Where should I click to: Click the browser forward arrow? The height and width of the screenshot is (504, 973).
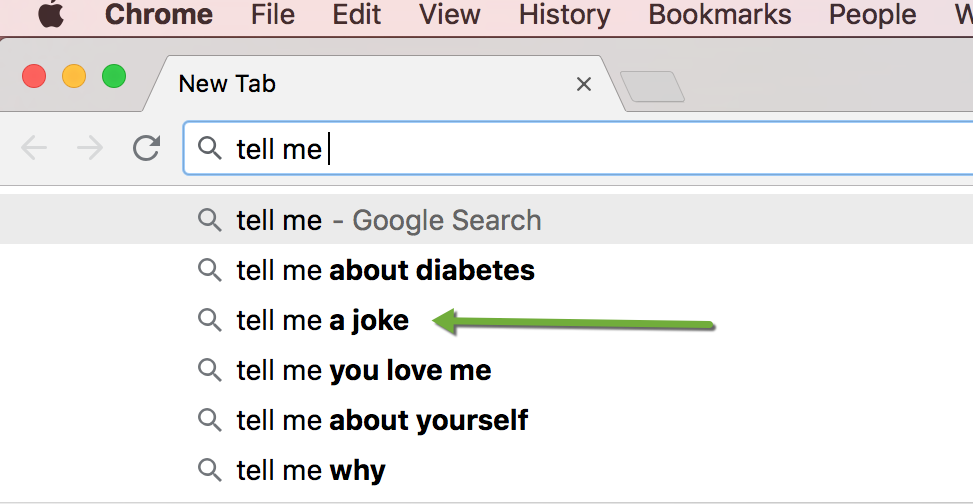click(90, 149)
